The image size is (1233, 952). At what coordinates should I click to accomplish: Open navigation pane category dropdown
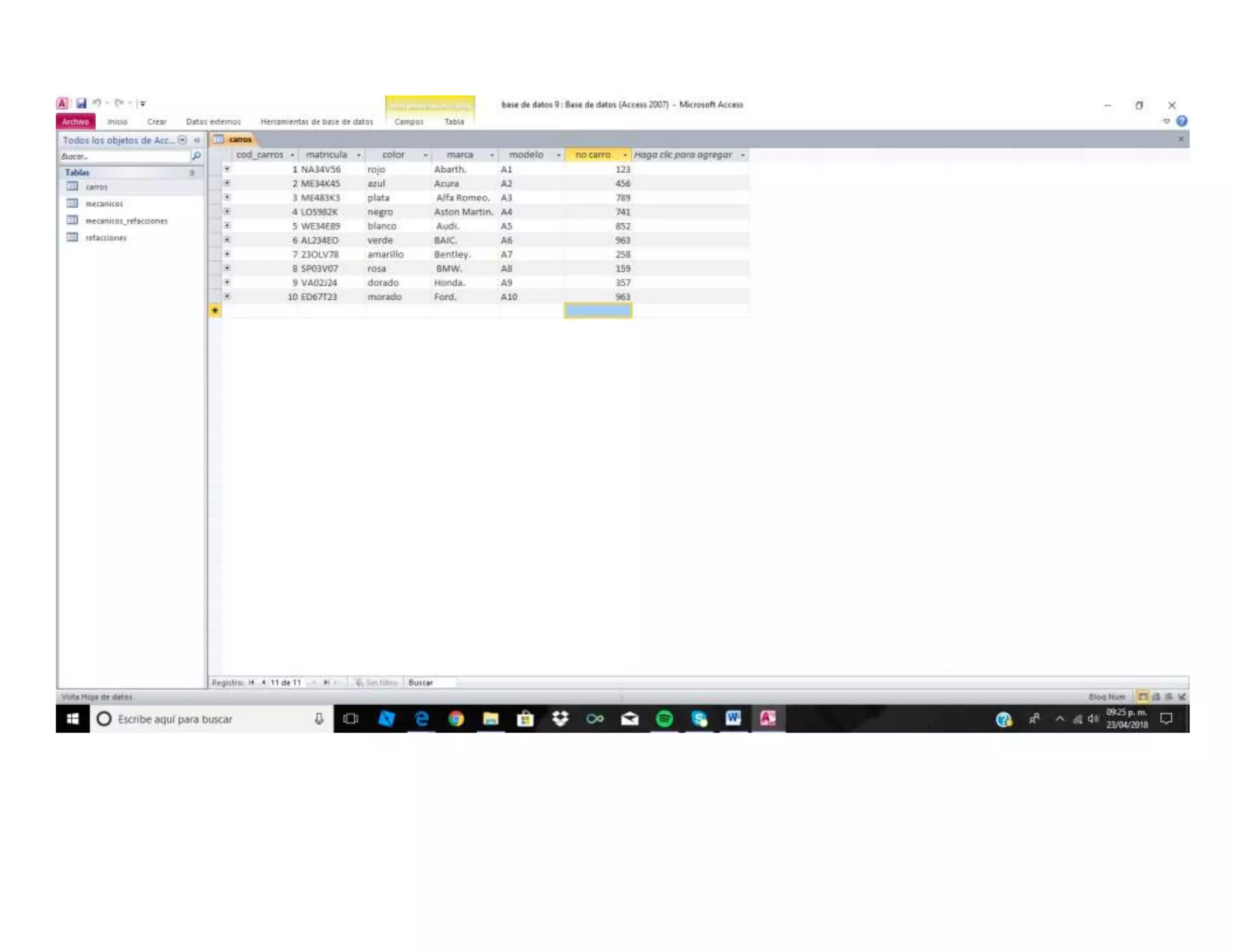[x=182, y=140]
